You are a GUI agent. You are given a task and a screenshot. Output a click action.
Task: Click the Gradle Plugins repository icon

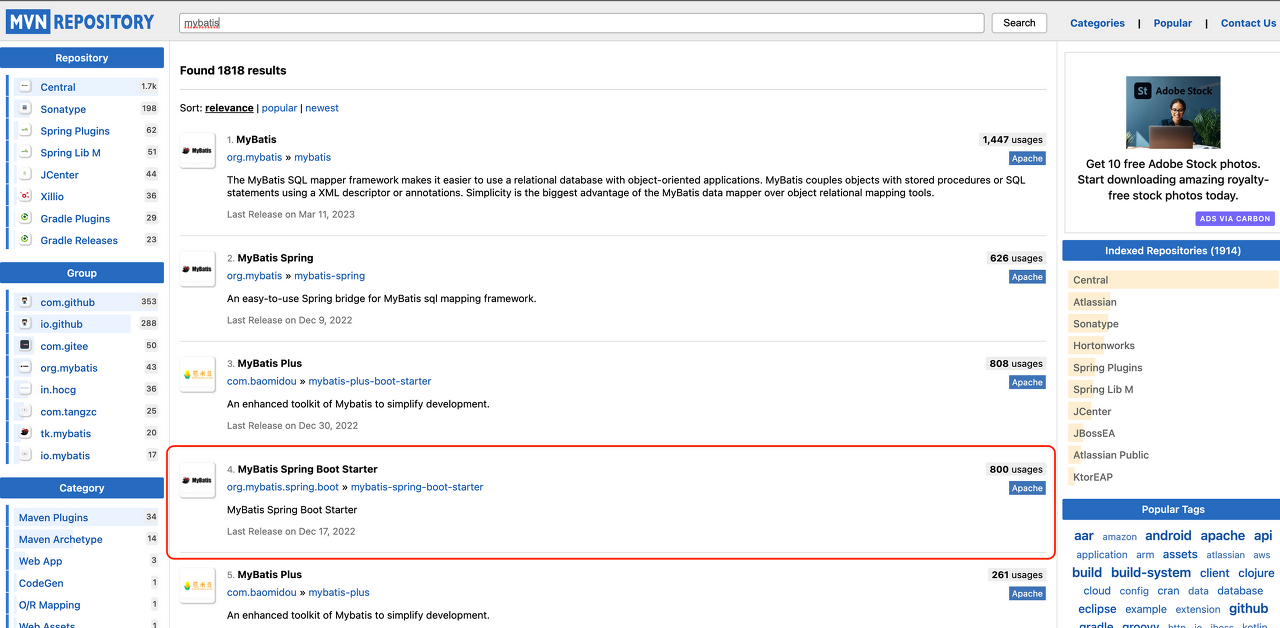(x=25, y=218)
